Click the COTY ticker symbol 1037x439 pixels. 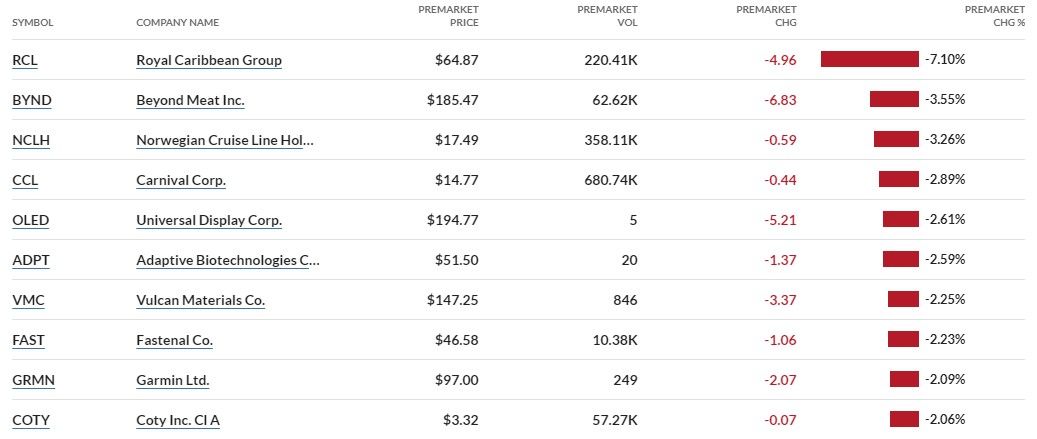pyautogui.click(x=30, y=420)
